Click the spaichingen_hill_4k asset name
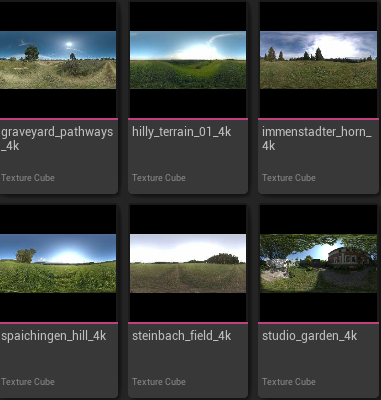The image size is (381, 400). [x=54, y=336]
